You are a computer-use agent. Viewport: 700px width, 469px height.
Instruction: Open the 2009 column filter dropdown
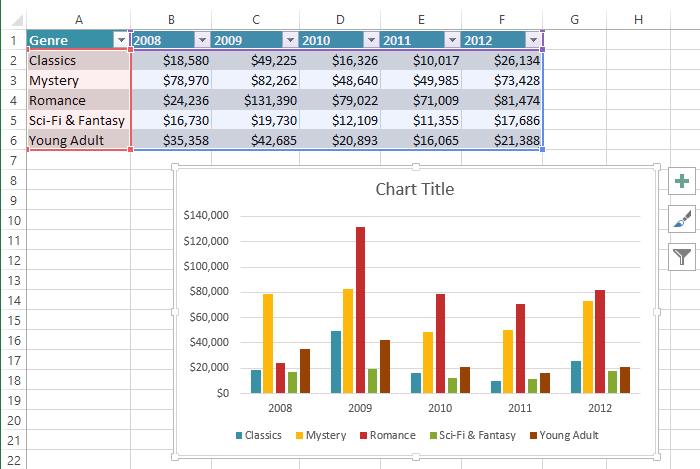click(x=290, y=40)
